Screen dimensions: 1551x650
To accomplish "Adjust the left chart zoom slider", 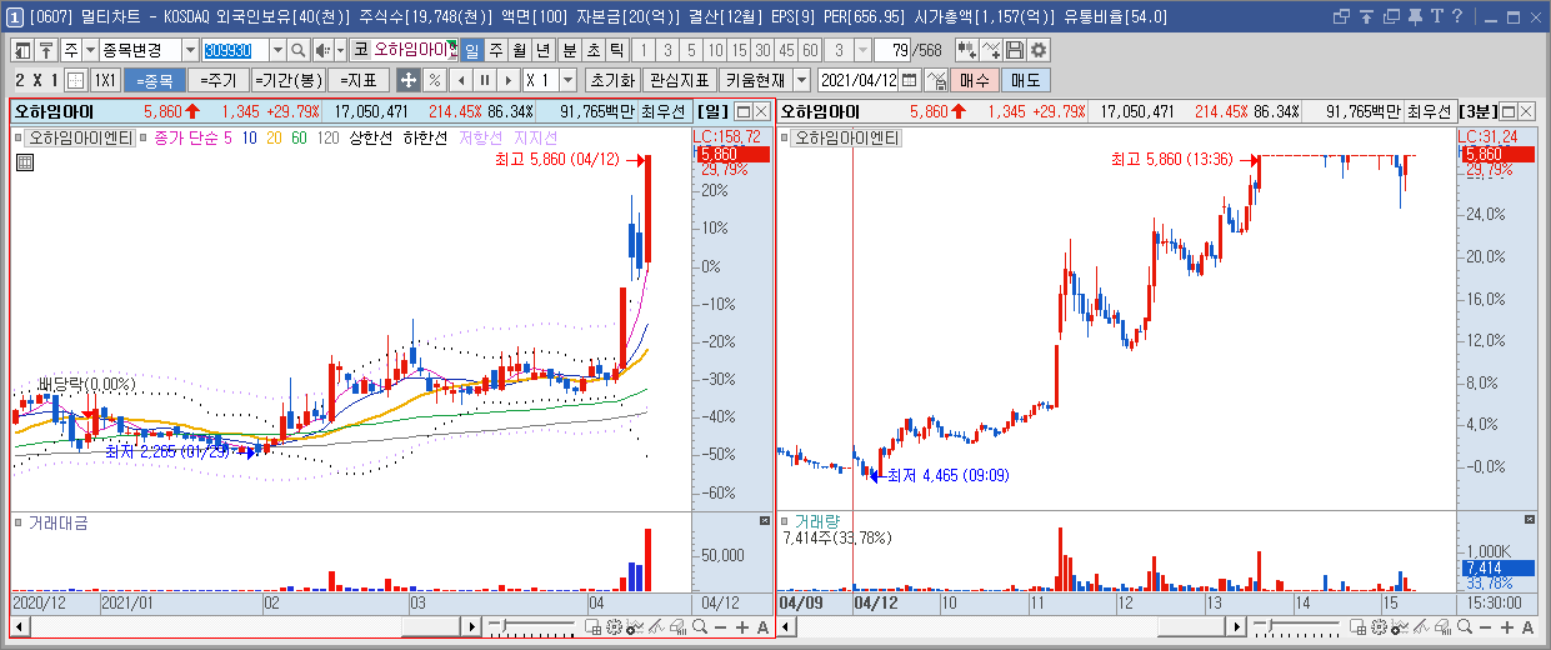I will click(x=532, y=627).
